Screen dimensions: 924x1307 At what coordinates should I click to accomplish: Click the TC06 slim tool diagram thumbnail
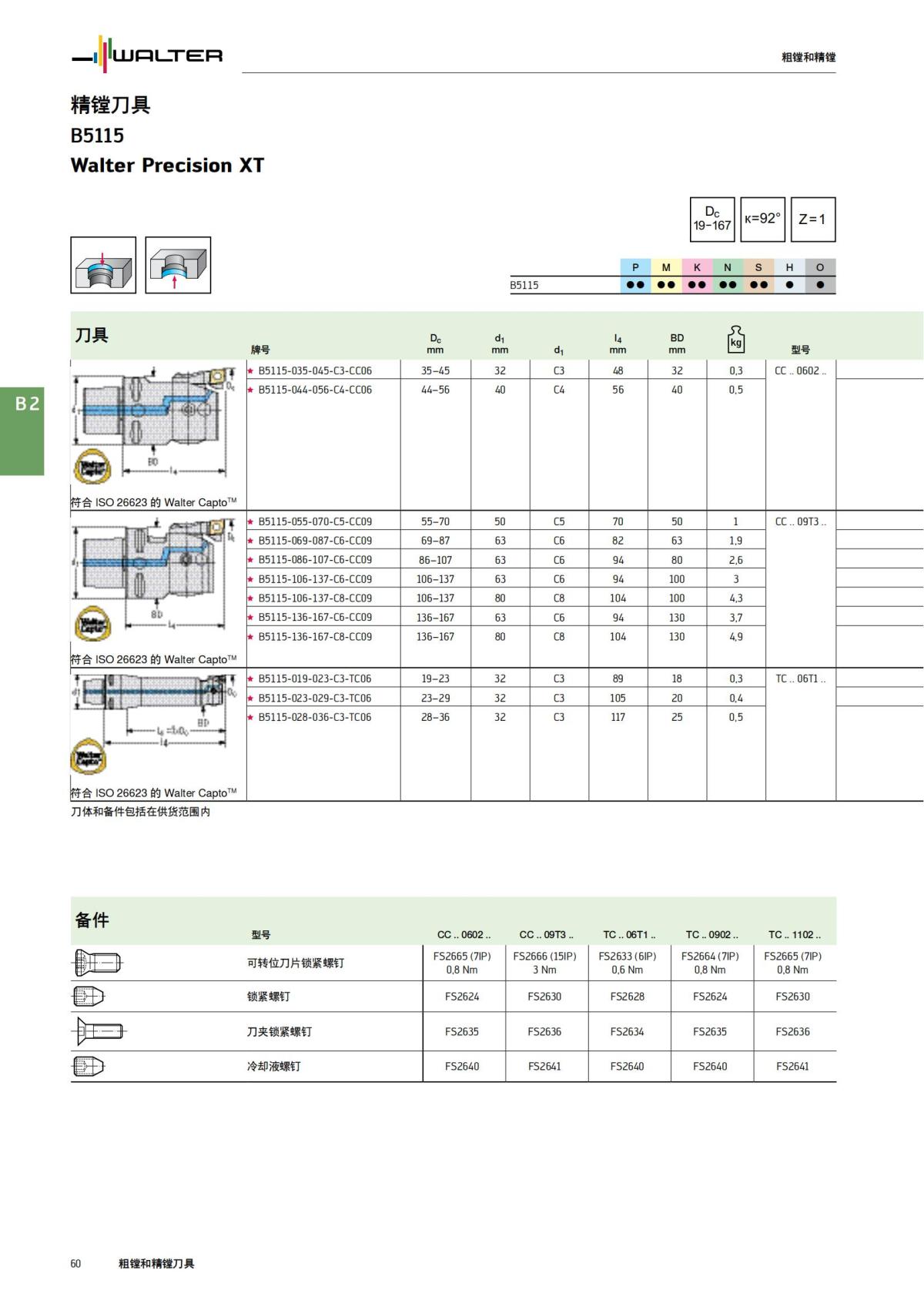[154, 722]
